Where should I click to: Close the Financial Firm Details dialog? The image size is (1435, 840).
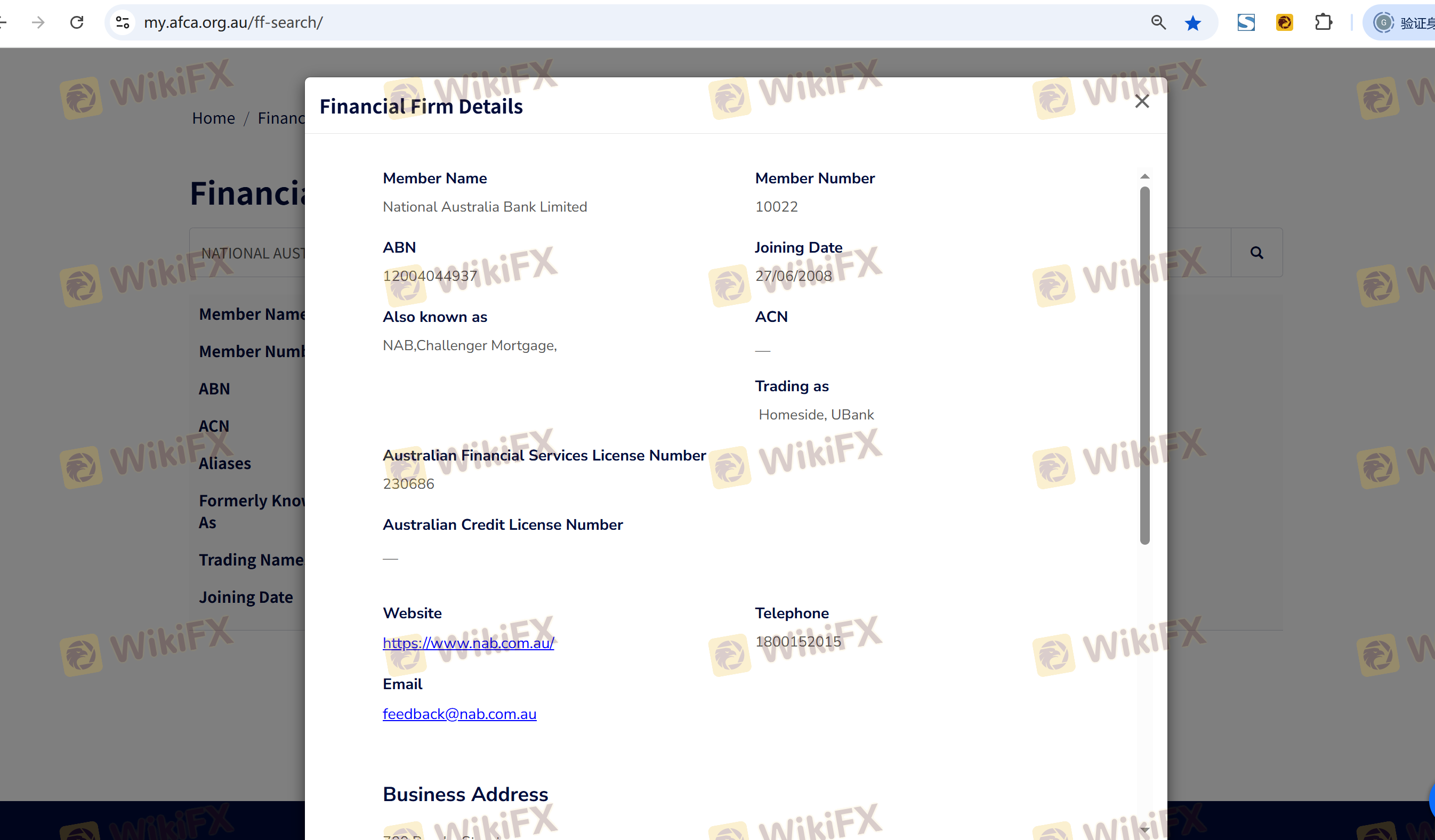(1142, 101)
